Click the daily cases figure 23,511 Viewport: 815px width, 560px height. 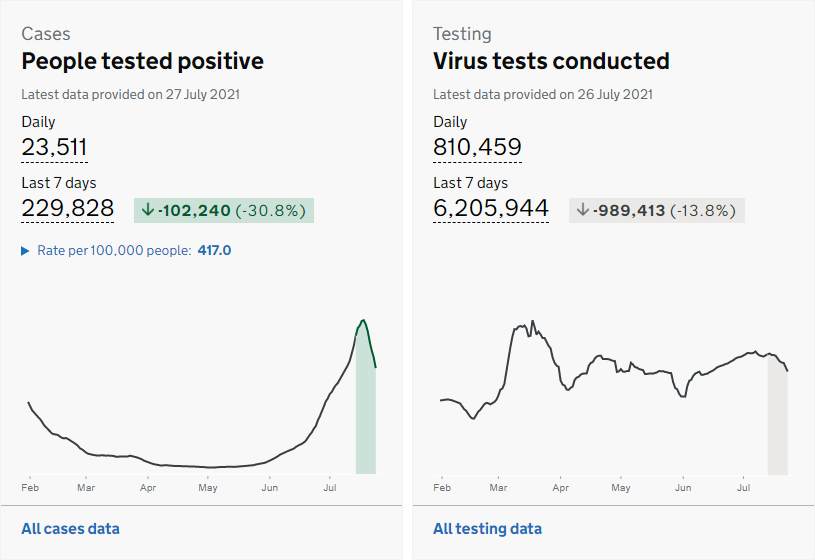click(x=54, y=148)
